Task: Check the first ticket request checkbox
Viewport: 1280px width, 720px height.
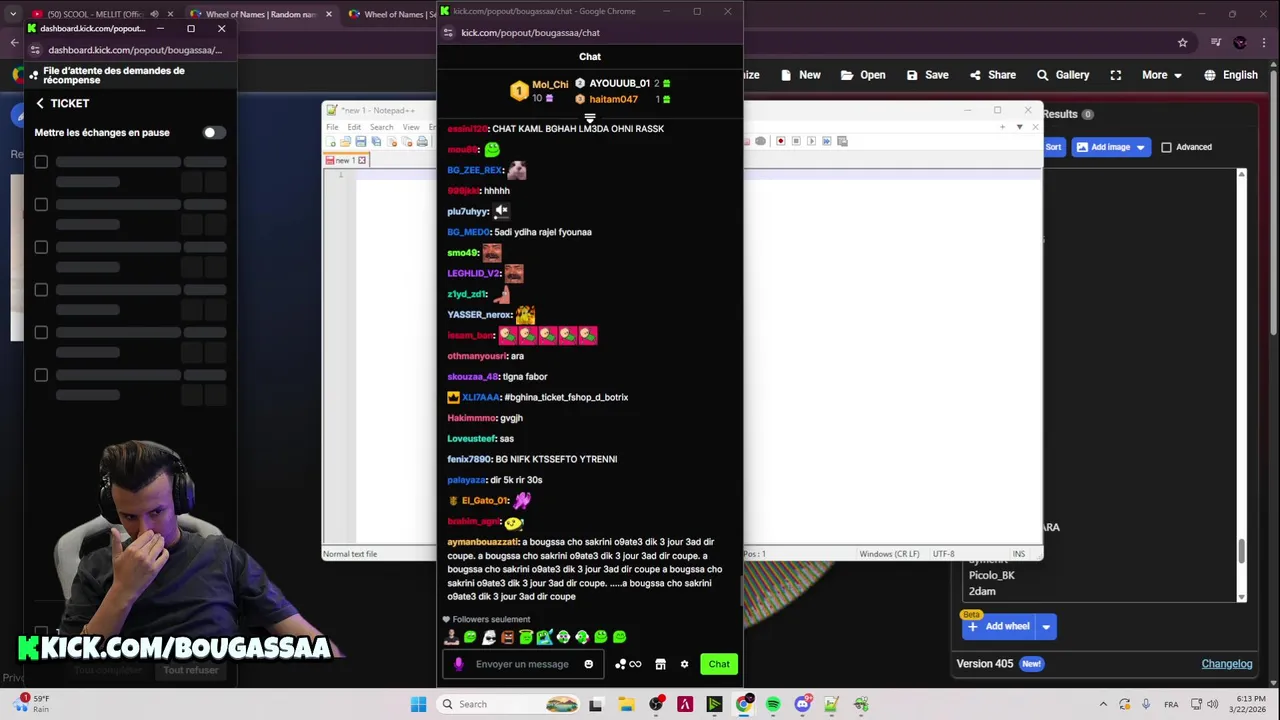Action: (x=41, y=161)
